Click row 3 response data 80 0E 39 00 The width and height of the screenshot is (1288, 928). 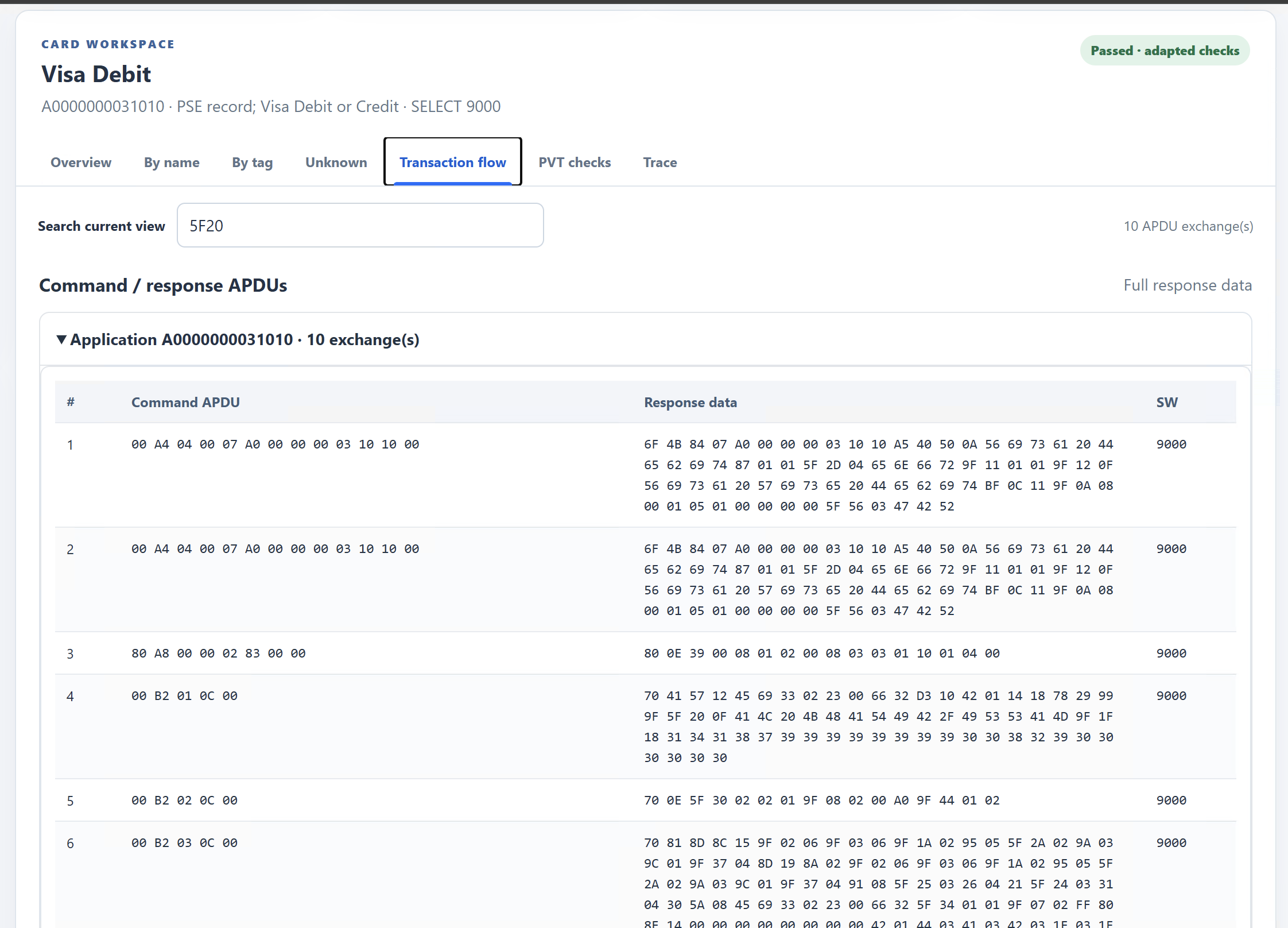click(822, 654)
